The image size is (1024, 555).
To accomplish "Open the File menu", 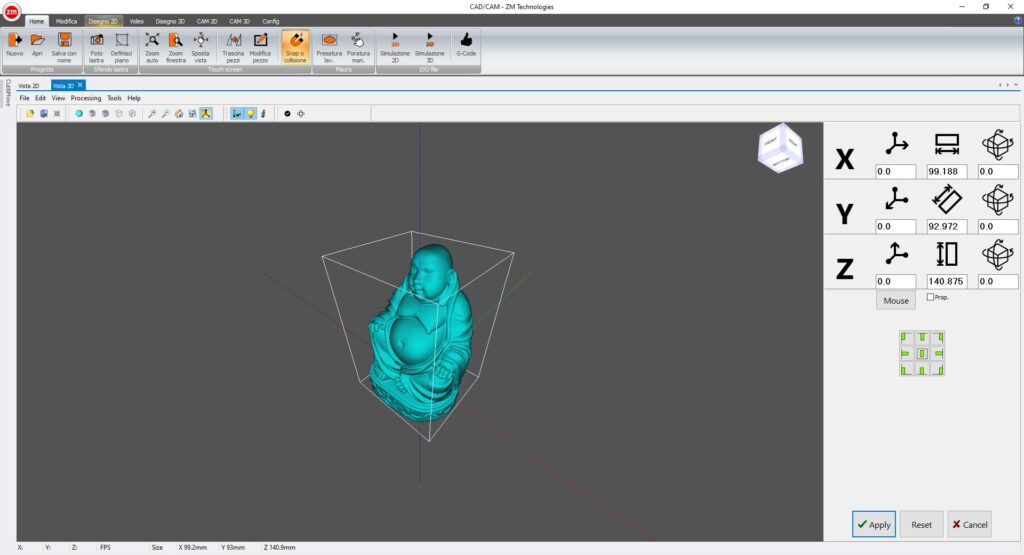I will coord(24,98).
